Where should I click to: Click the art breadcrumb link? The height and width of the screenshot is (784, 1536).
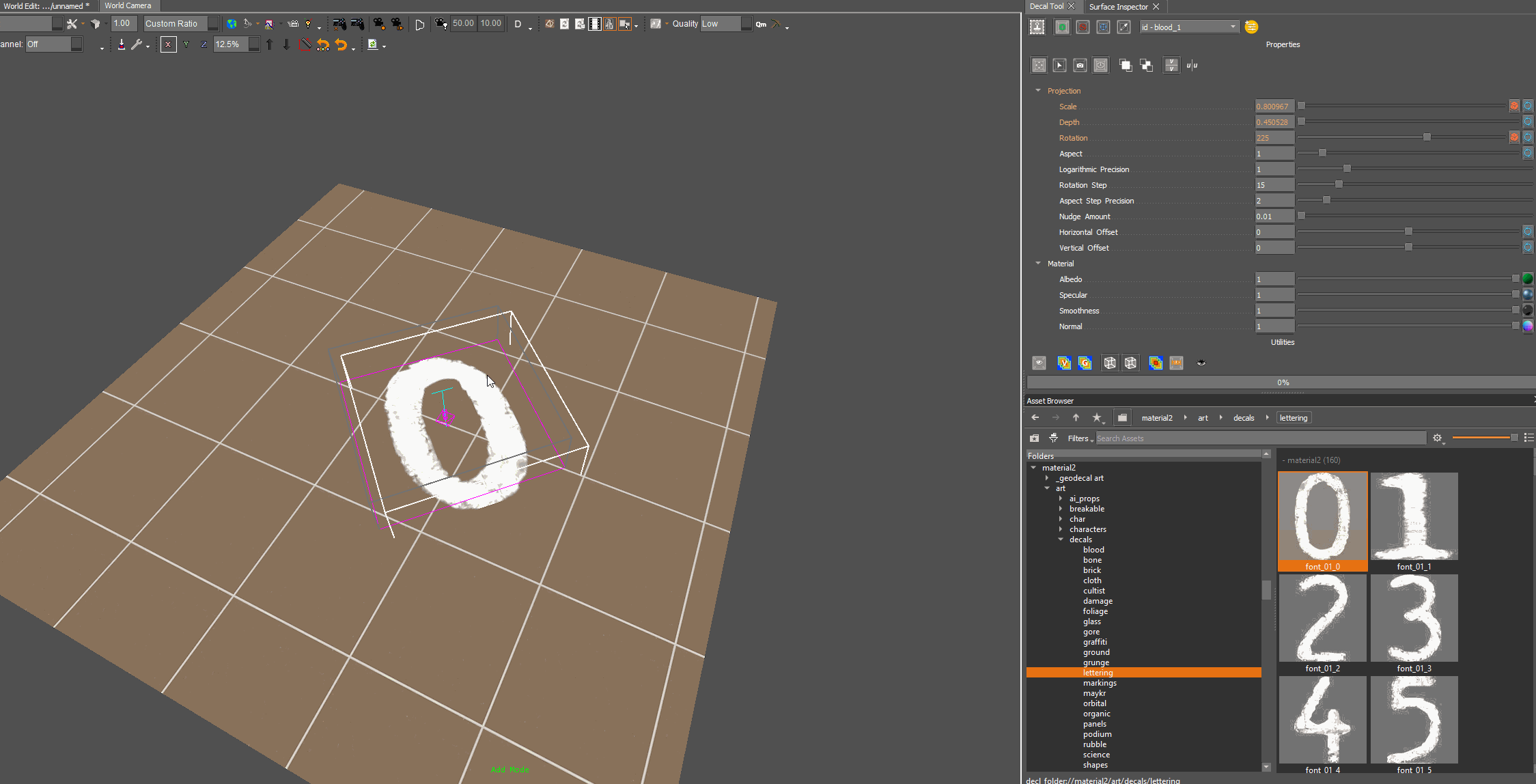(x=1203, y=418)
